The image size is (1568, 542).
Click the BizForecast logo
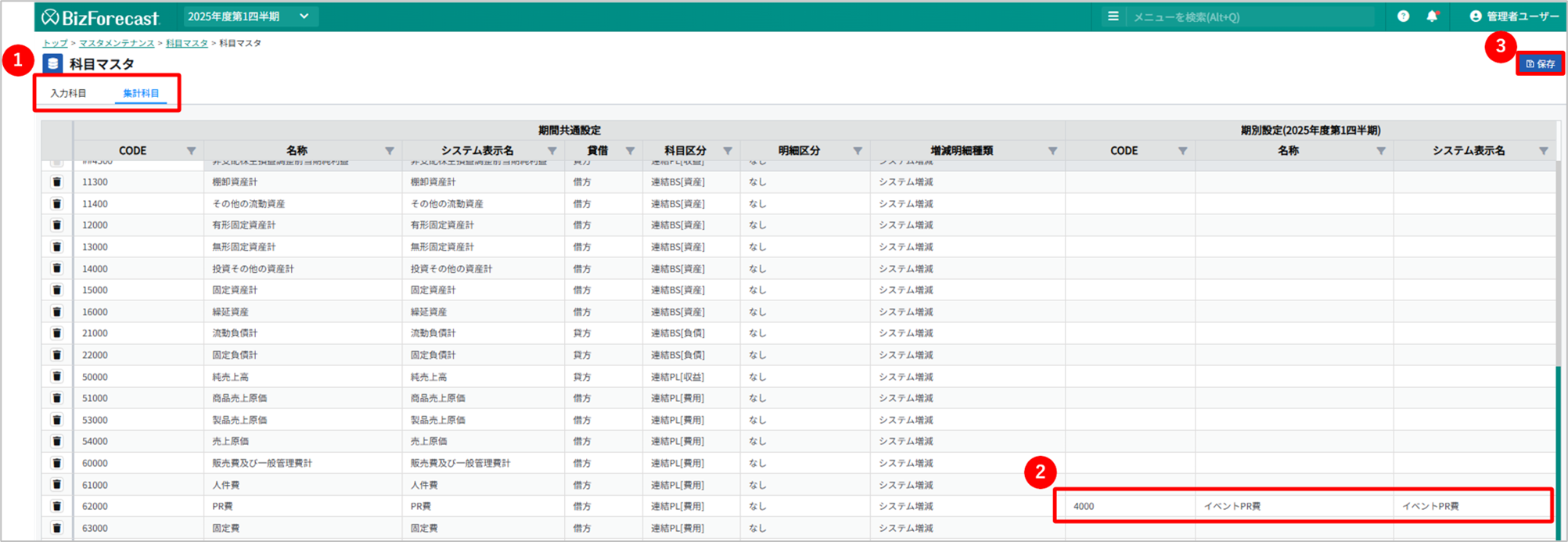pos(101,17)
